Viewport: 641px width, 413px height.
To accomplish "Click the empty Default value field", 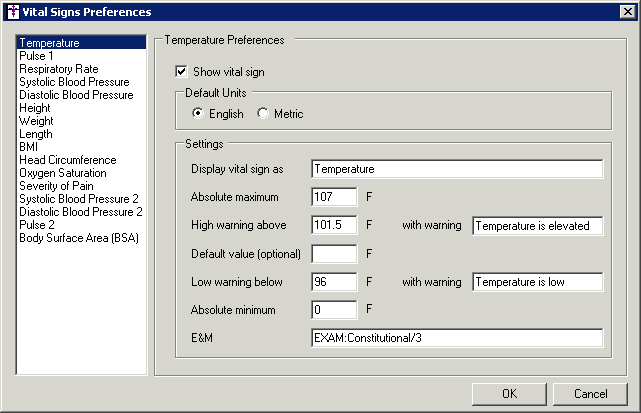I will coord(334,254).
